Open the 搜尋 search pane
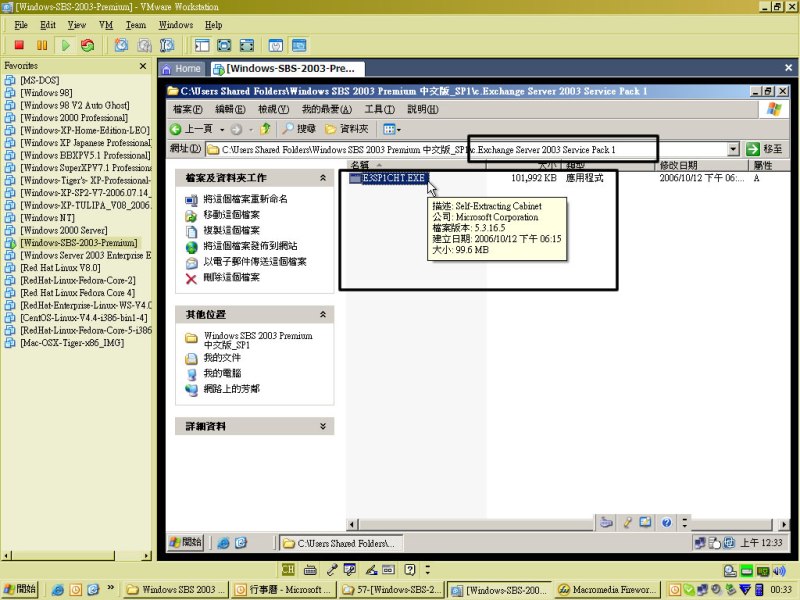800x600 pixels. pyautogui.click(x=299, y=129)
